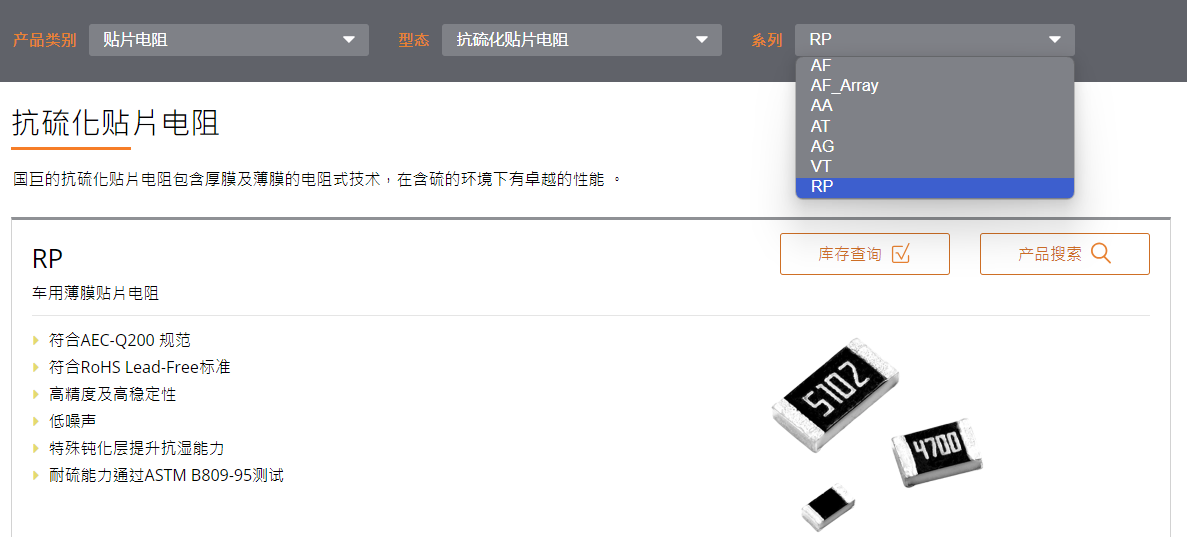1187x537 pixels.
Task: Select AF from the series list
Action: [x=935, y=66]
